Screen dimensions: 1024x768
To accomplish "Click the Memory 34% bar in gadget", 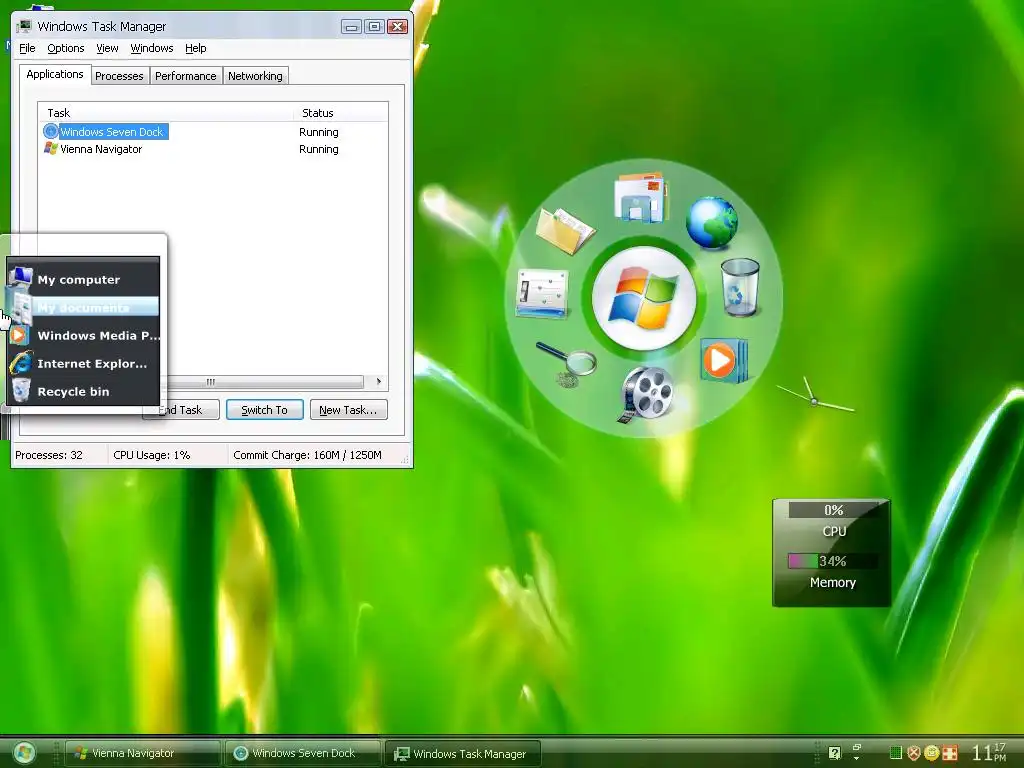I will [x=833, y=561].
